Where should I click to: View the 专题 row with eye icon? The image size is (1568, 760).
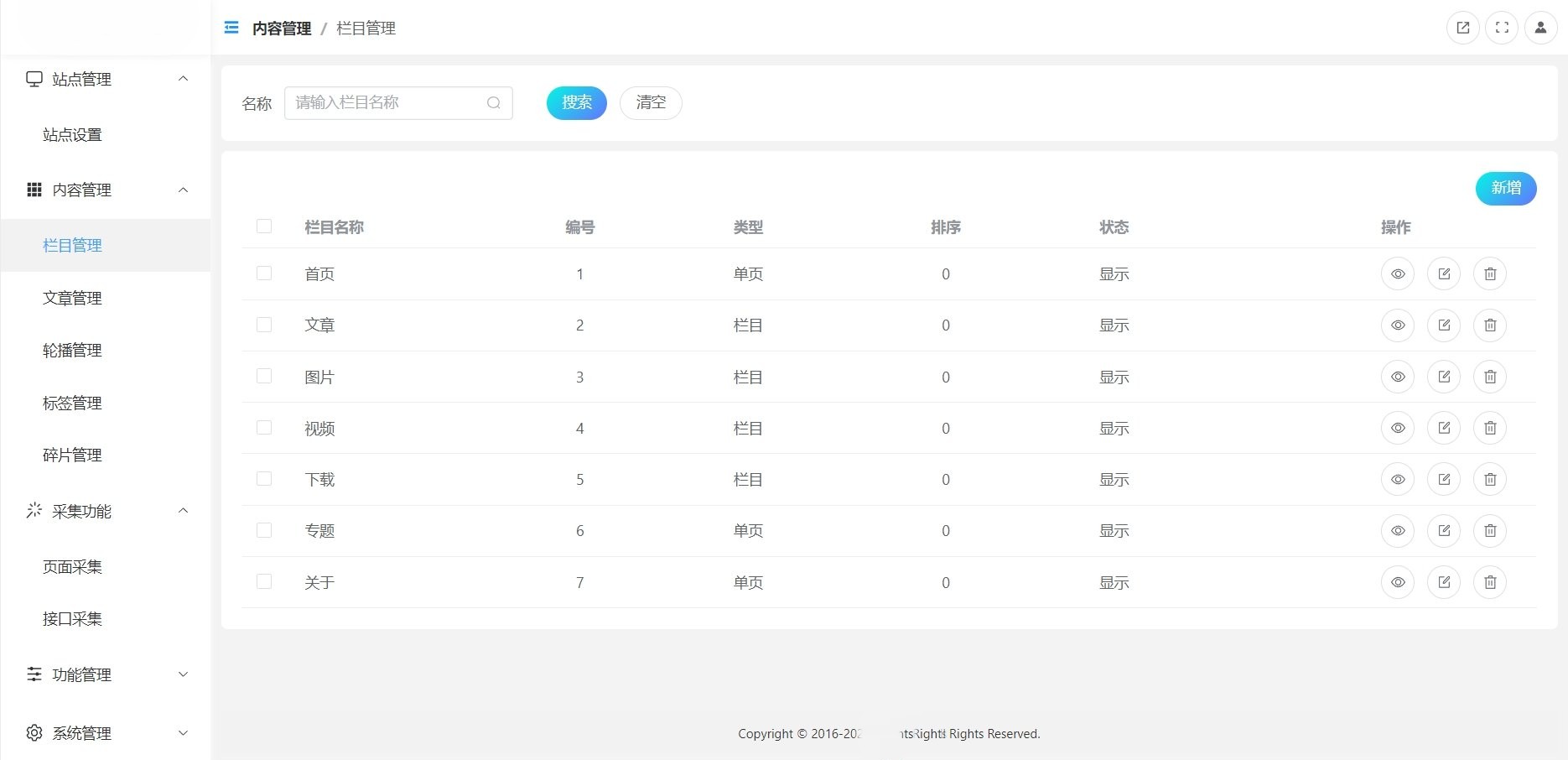1398,530
